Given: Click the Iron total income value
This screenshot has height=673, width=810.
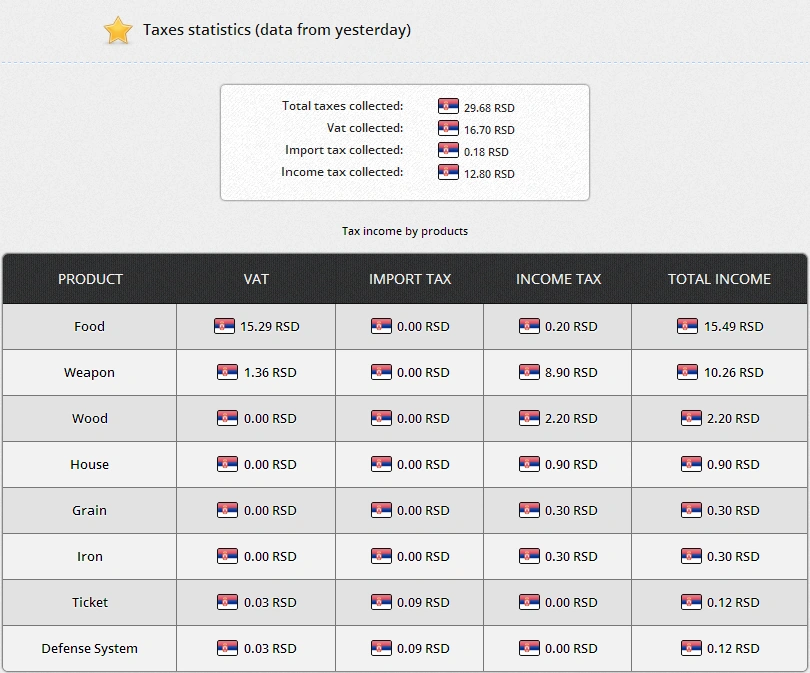Looking at the screenshot, I should coord(733,557).
